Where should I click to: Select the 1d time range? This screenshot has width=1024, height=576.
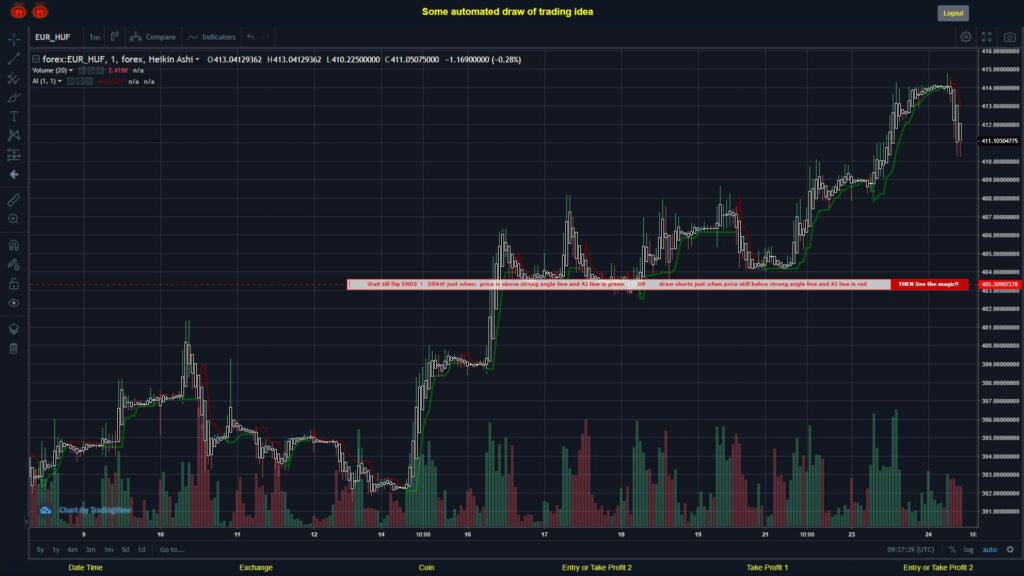tap(142, 550)
